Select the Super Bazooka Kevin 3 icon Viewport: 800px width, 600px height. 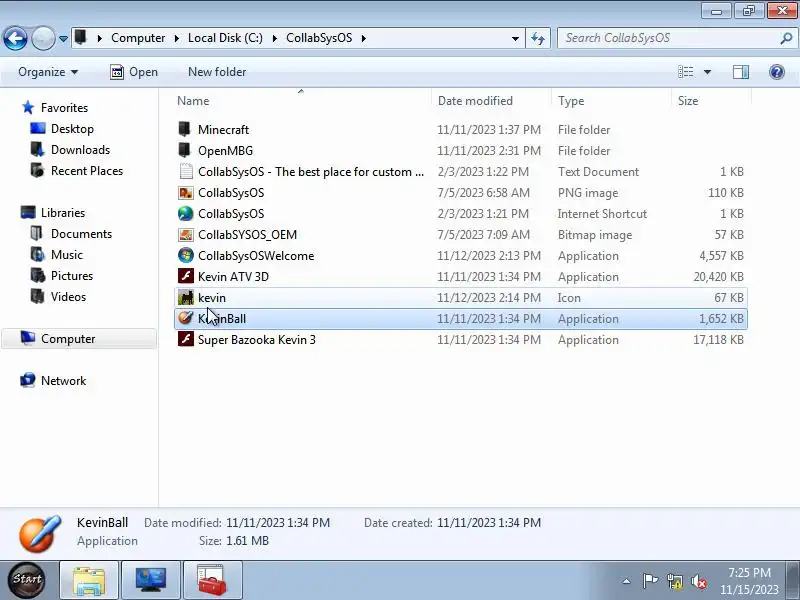coord(186,339)
